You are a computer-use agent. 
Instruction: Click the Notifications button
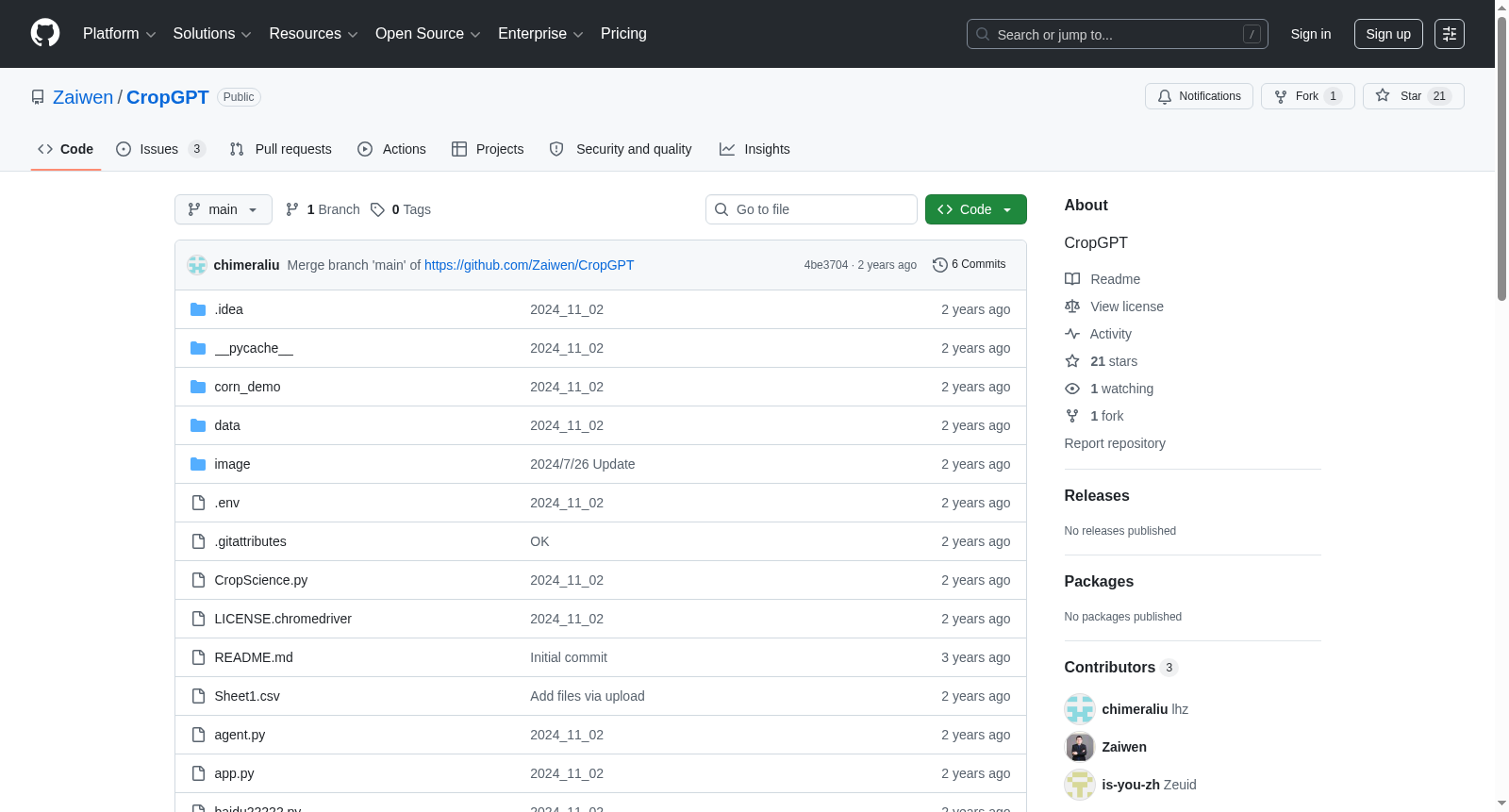point(1199,96)
